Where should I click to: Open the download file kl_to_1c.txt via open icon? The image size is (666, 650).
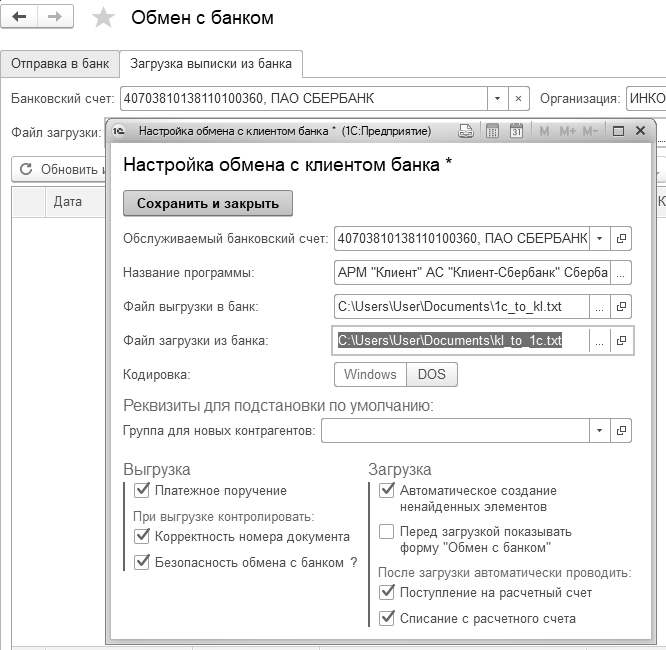pyautogui.click(x=621, y=341)
